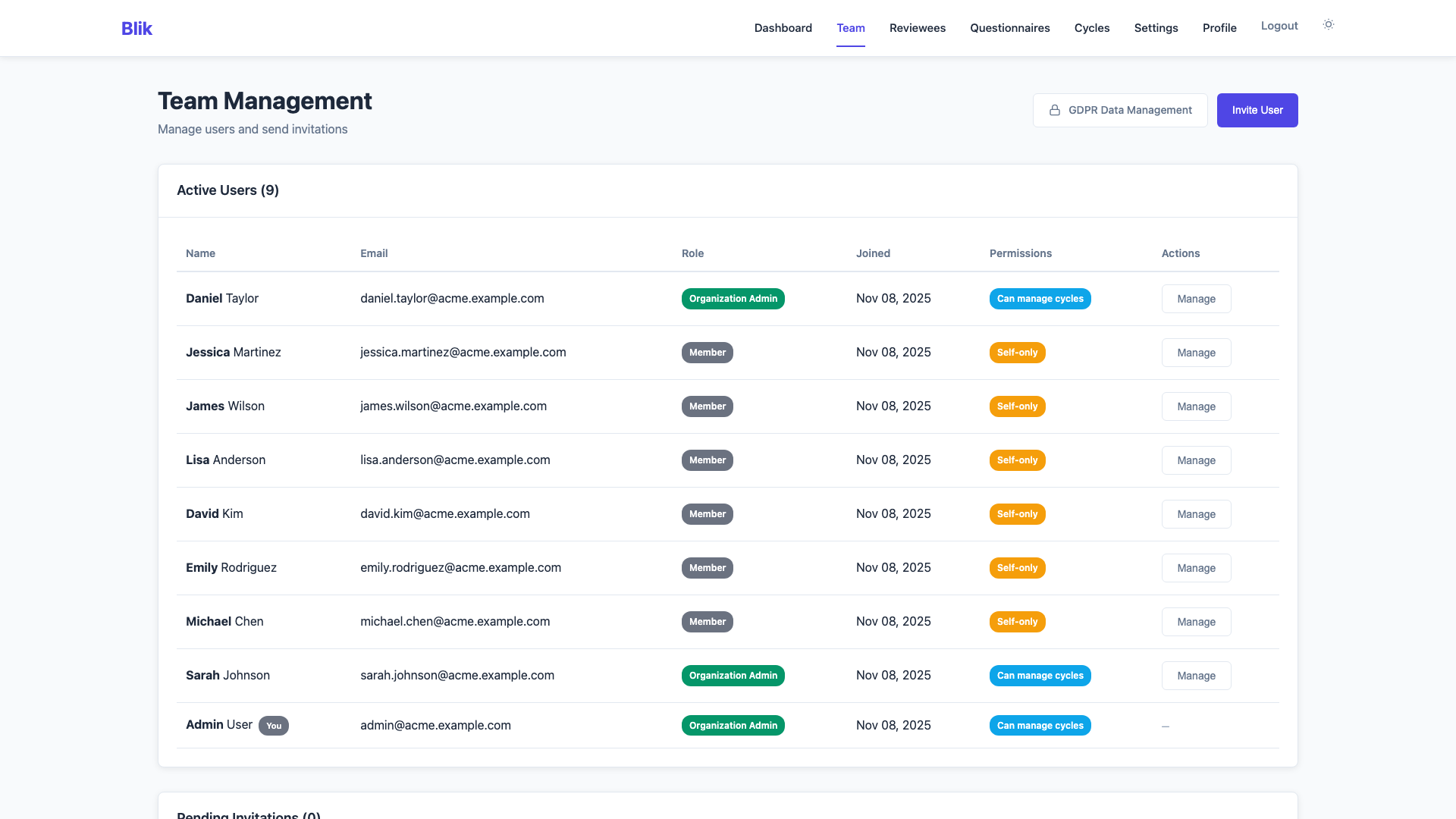Open GDPR Data Management
1456x819 pixels.
pyautogui.click(x=1120, y=110)
